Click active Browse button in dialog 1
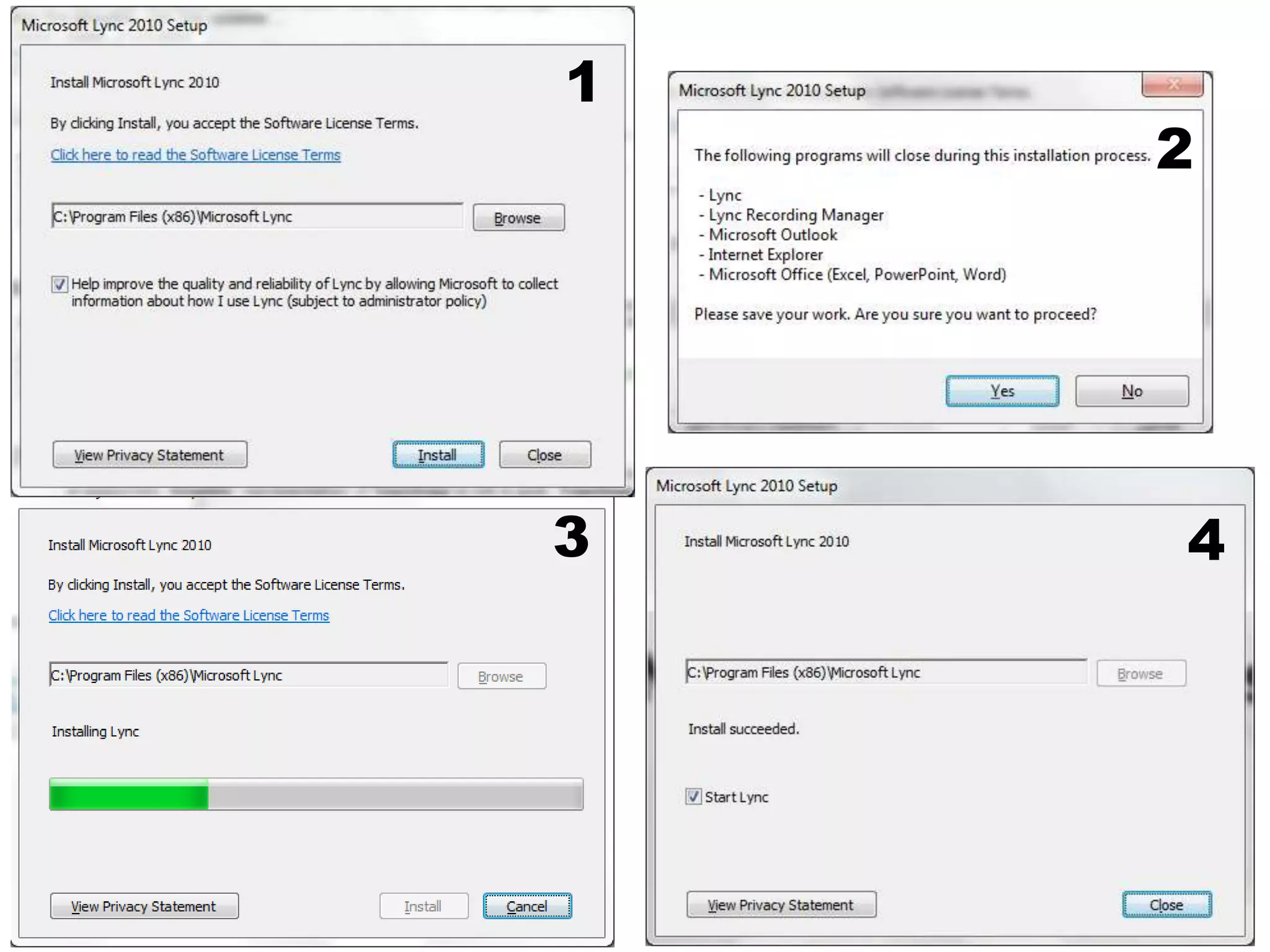Image resolution: width=1270 pixels, height=952 pixels. click(518, 218)
